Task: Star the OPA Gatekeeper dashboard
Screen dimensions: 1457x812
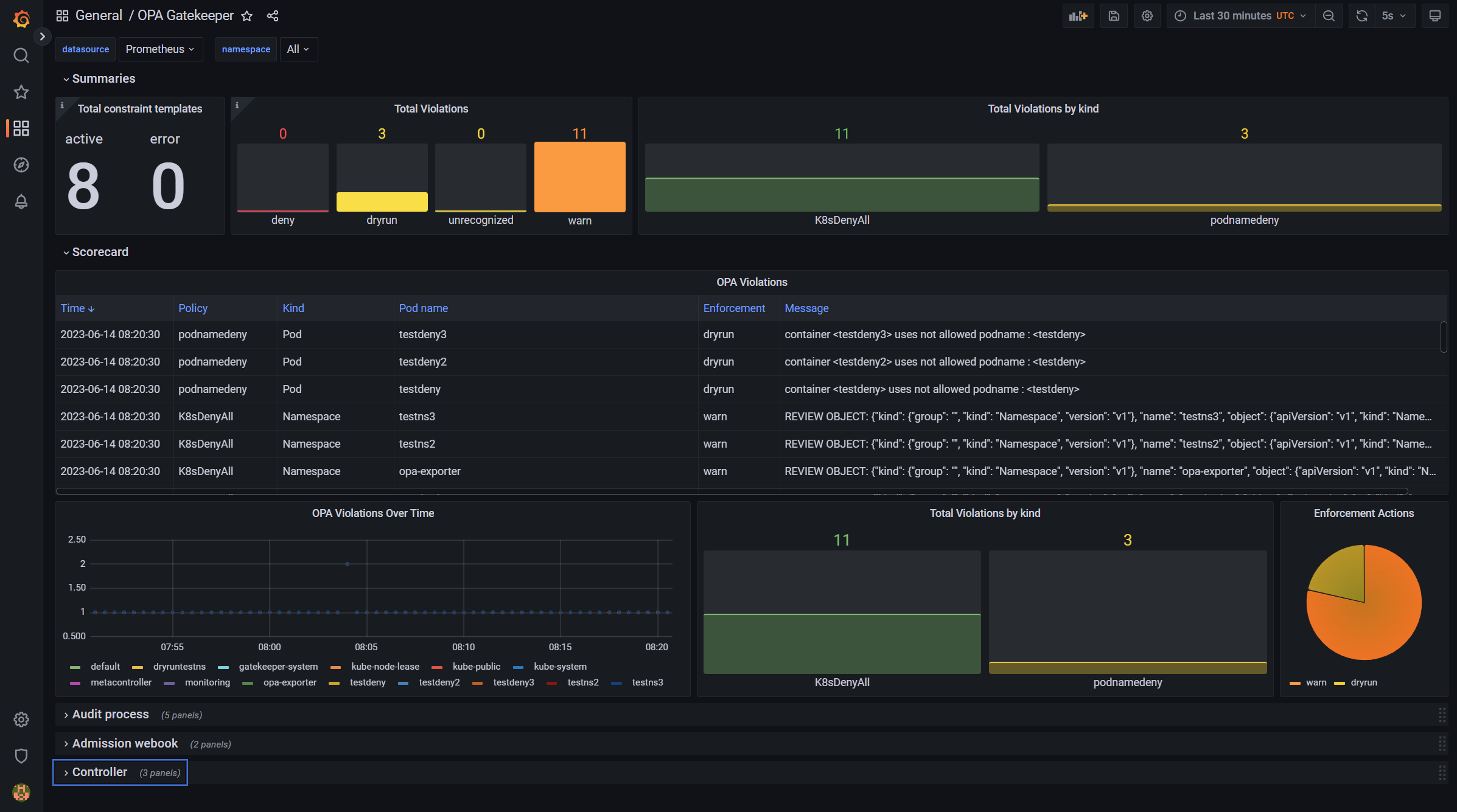Action: (246, 16)
